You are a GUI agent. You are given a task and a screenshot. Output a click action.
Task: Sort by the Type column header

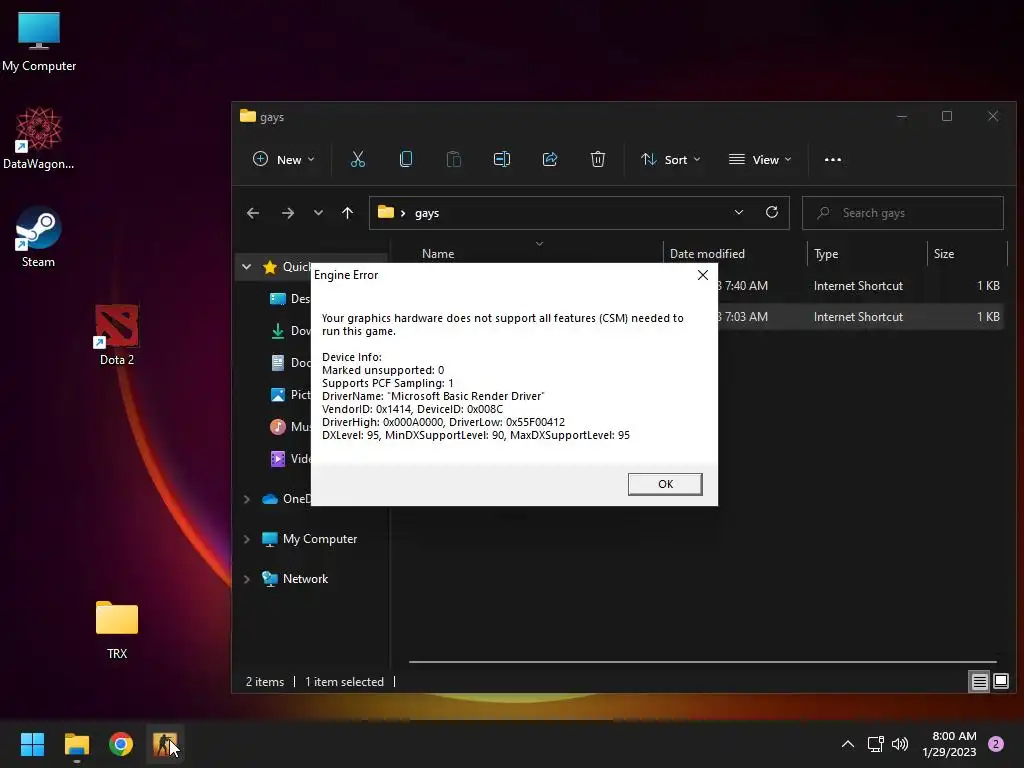click(x=825, y=253)
